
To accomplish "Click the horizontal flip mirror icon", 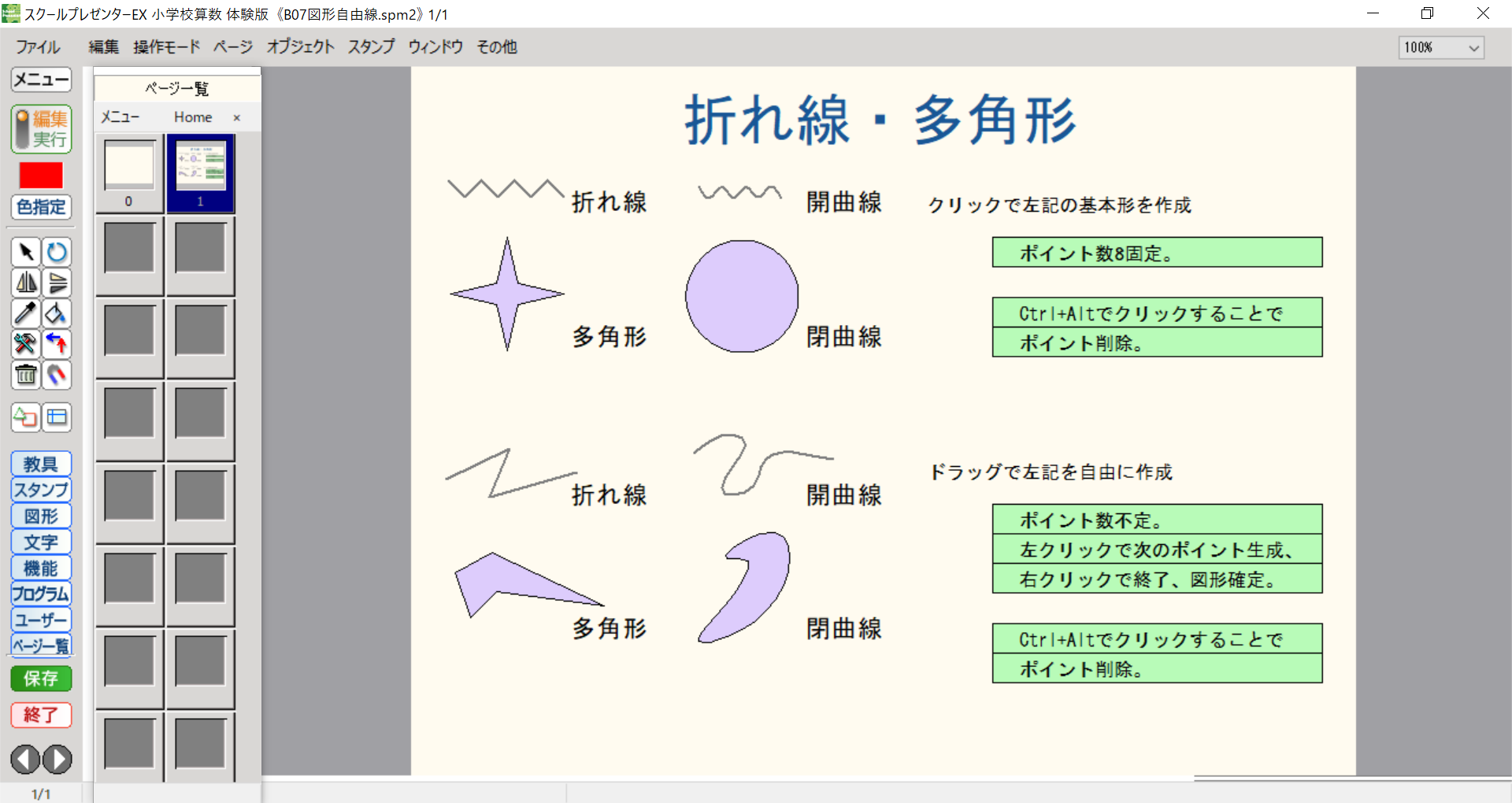I will click(26, 283).
